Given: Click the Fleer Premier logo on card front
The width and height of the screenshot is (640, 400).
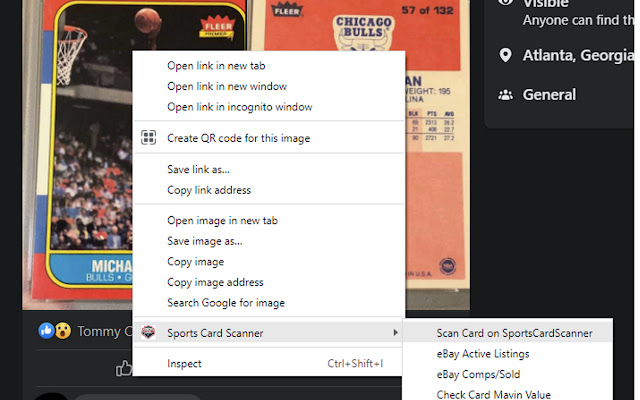Looking at the screenshot, I should pyautogui.click(x=218, y=29).
